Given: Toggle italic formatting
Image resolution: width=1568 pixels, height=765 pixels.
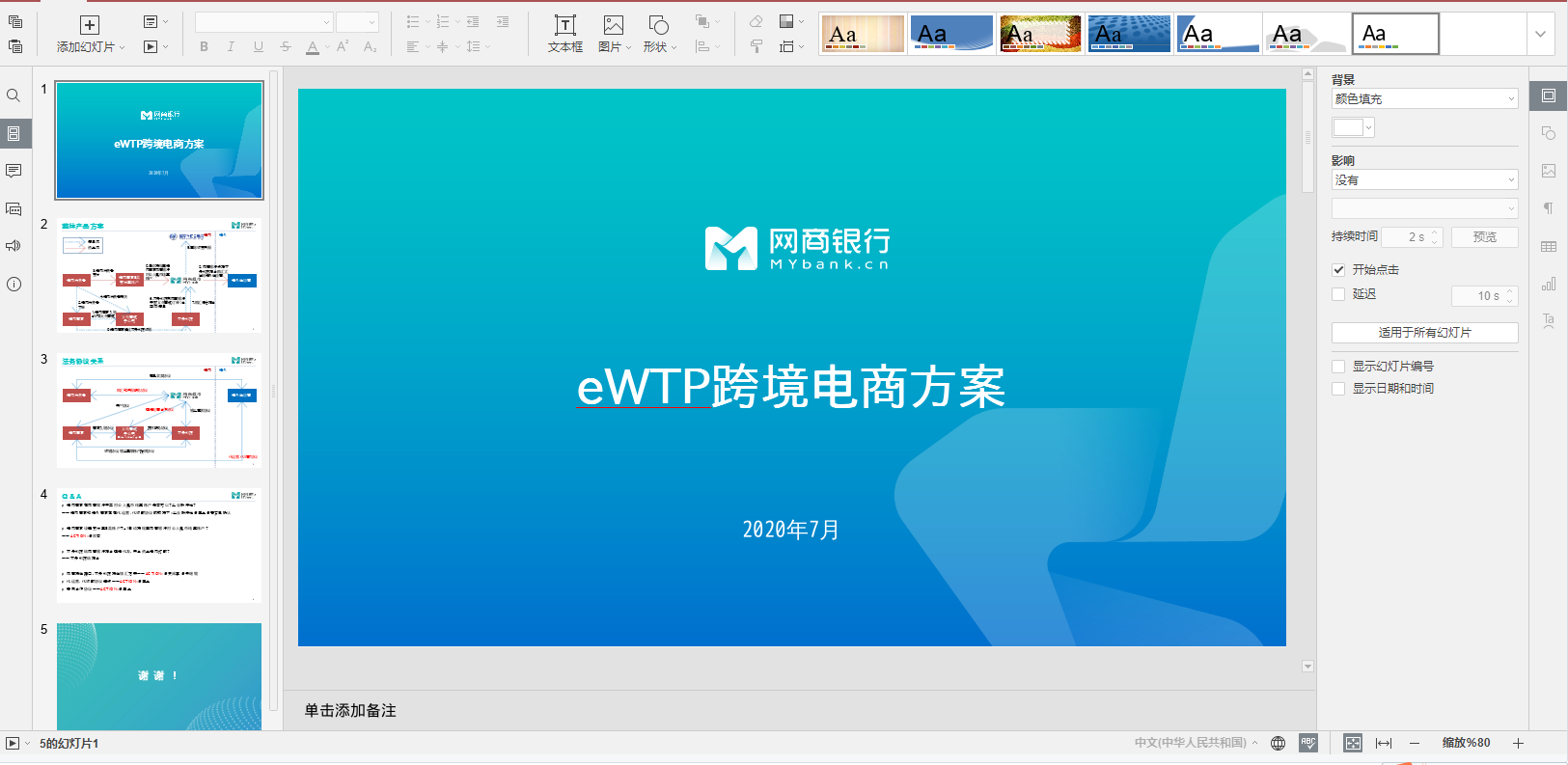Looking at the screenshot, I should (231, 46).
